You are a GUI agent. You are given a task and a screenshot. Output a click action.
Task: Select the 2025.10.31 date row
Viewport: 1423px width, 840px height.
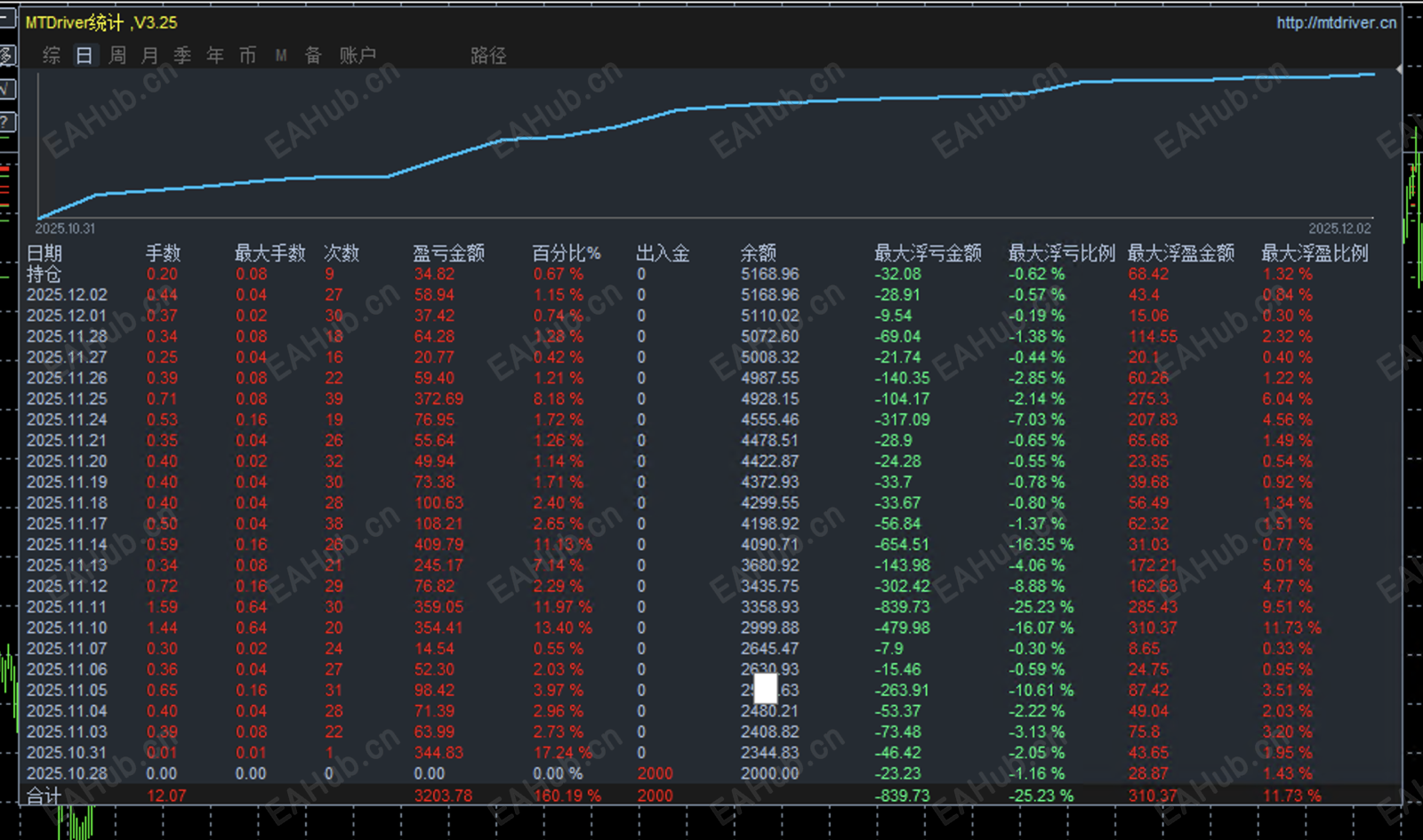[x=67, y=753]
